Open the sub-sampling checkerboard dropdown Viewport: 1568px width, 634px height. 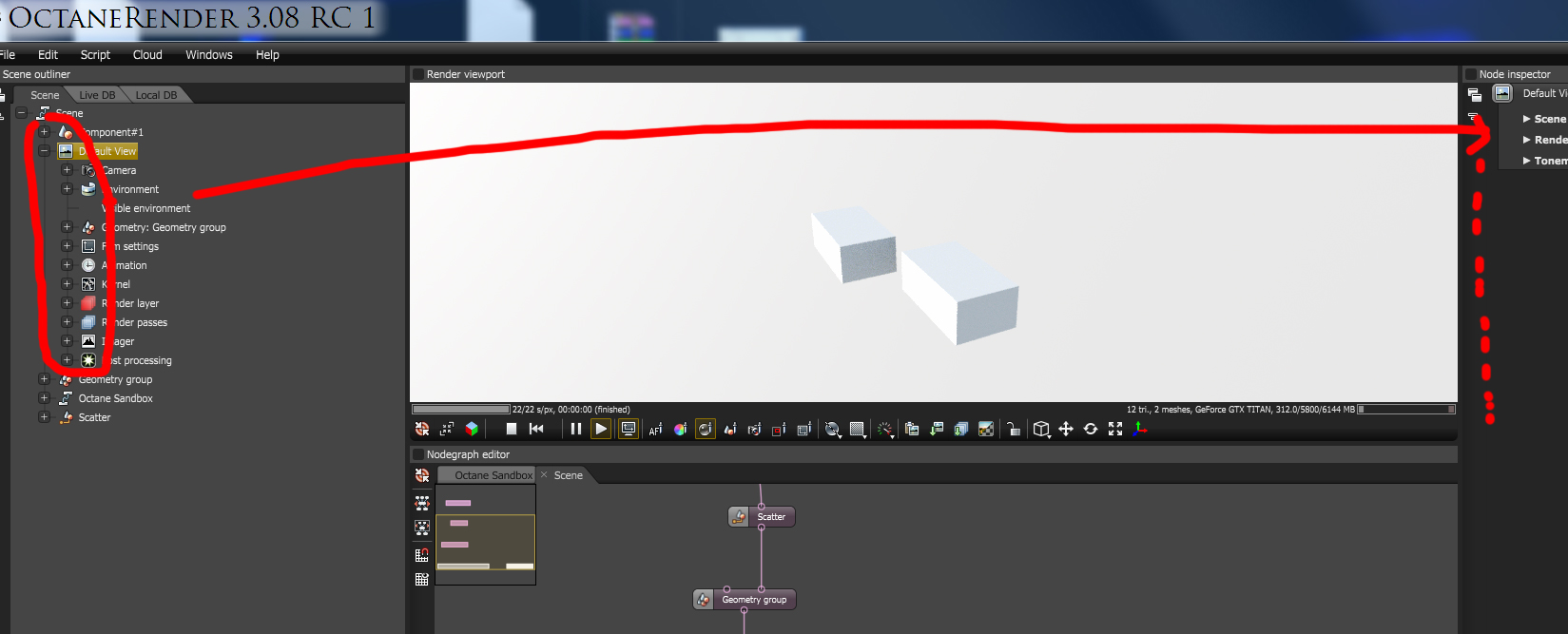pos(858,430)
